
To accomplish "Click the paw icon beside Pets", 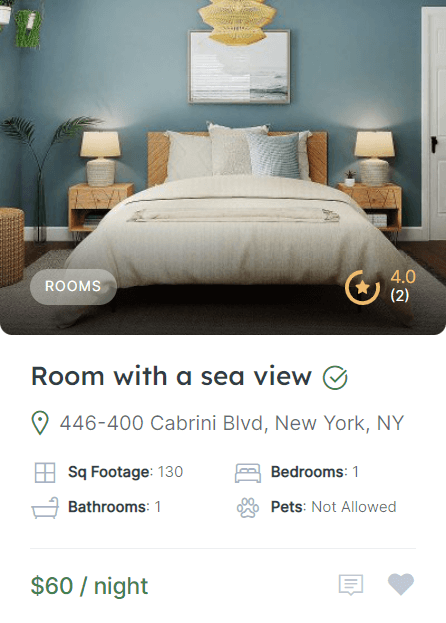I will point(248,508).
